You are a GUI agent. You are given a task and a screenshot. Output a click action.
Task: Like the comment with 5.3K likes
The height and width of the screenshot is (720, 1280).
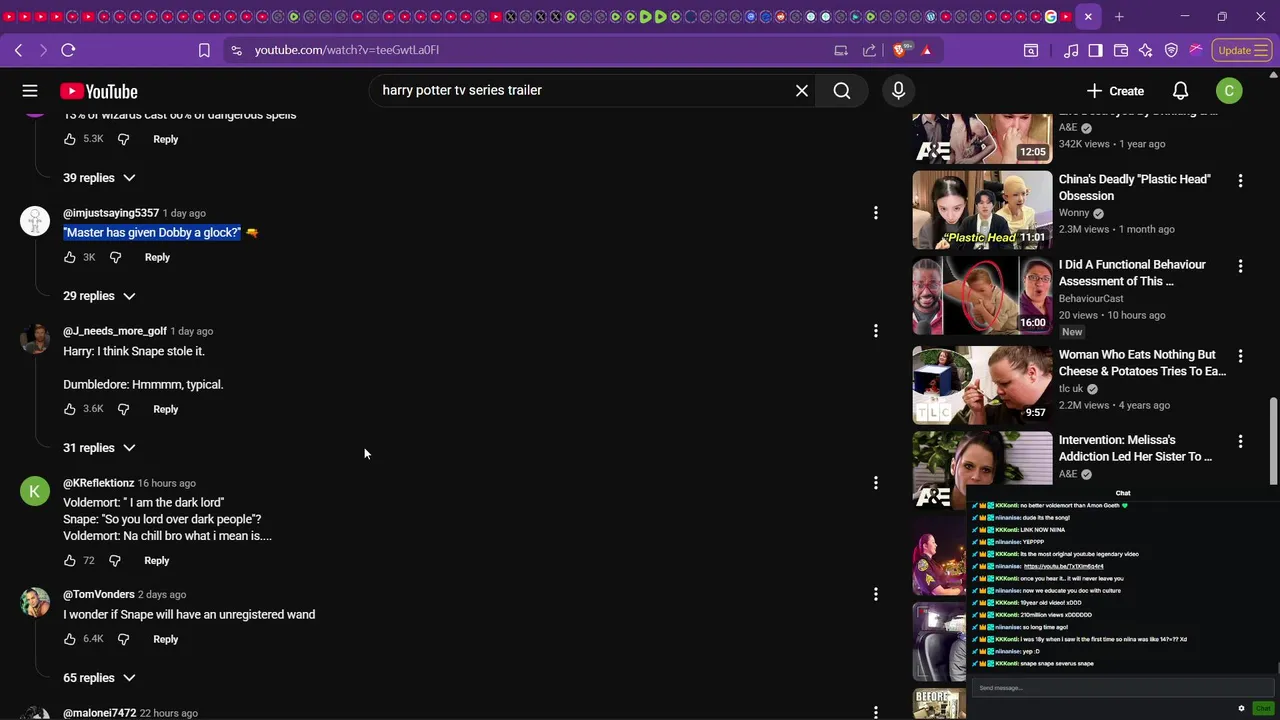tap(70, 139)
